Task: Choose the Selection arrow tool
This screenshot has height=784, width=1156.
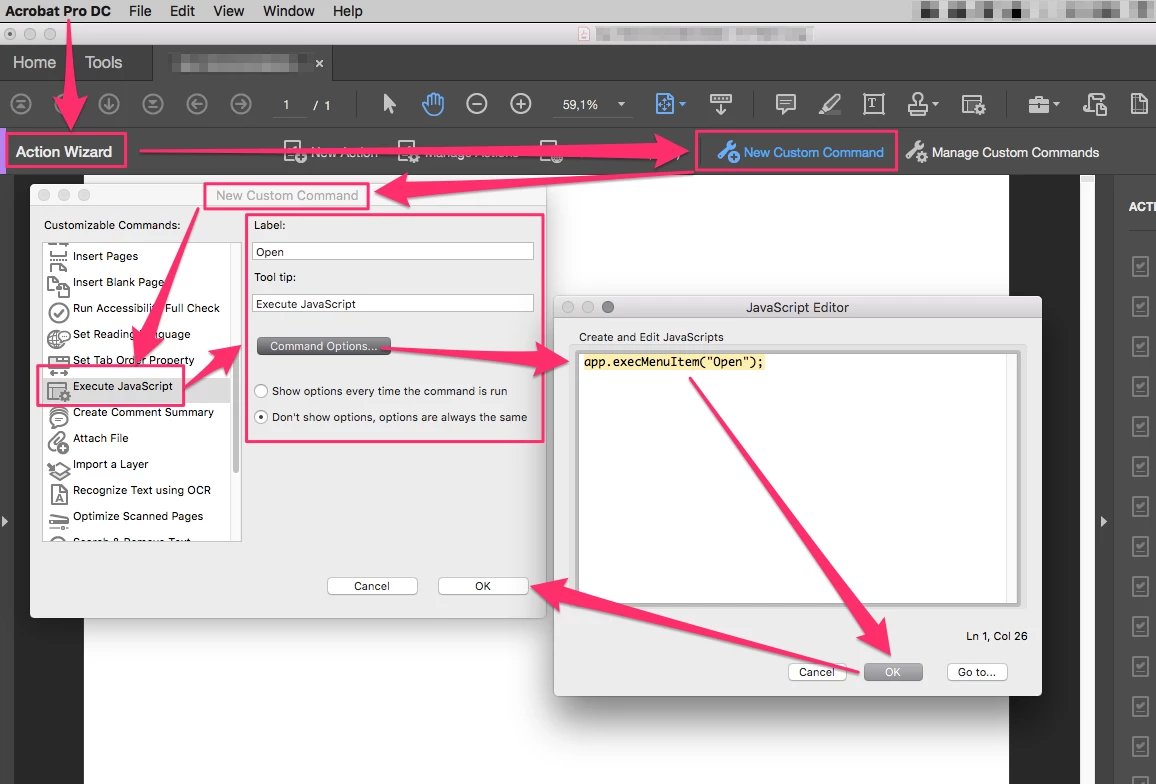Action: [x=389, y=104]
